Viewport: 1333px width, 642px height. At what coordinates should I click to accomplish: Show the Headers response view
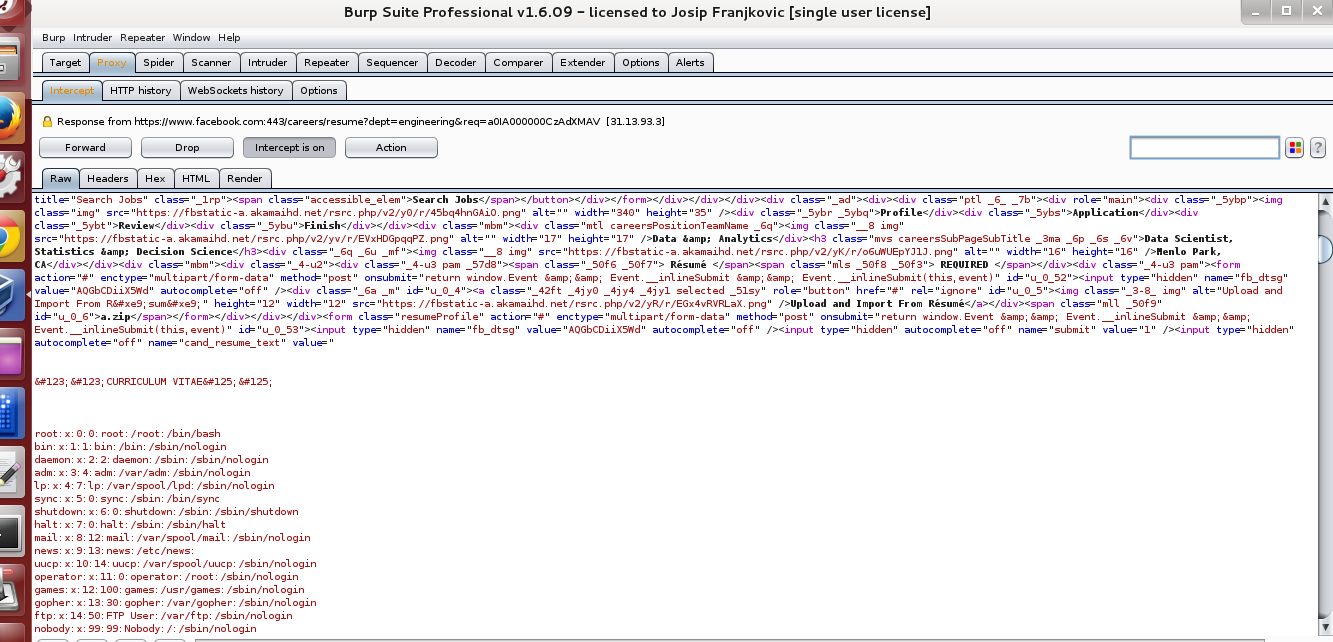pyautogui.click(x=108, y=178)
